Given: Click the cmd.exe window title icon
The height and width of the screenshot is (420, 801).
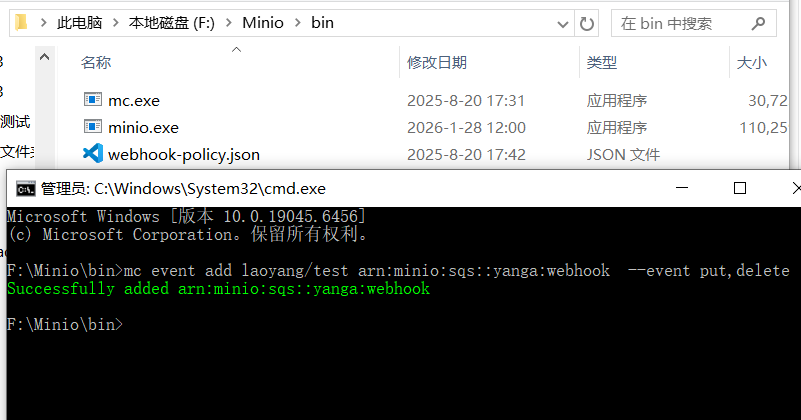Looking at the screenshot, I should coord(26,189).
